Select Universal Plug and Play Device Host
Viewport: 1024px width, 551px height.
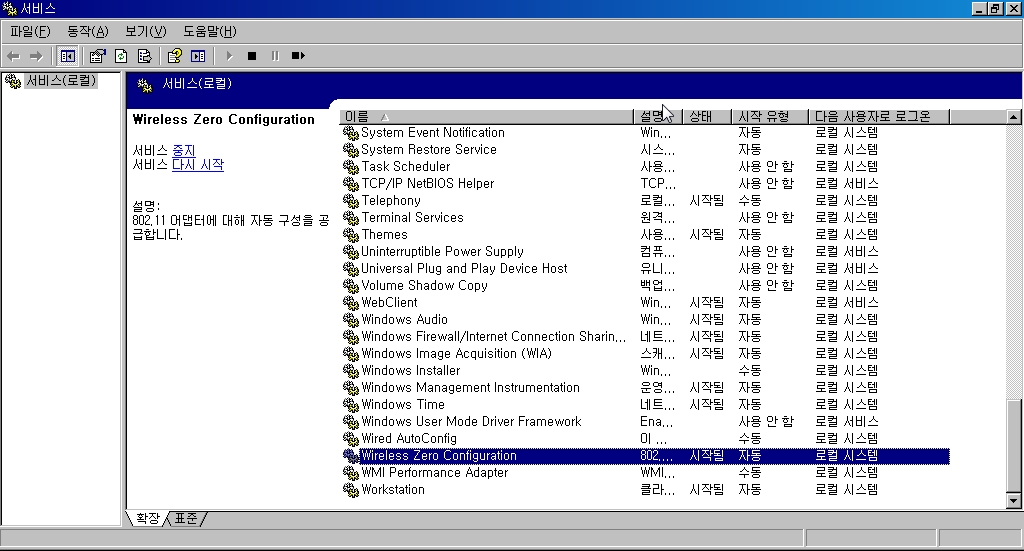pyautogui.click(x=464, y=268)
